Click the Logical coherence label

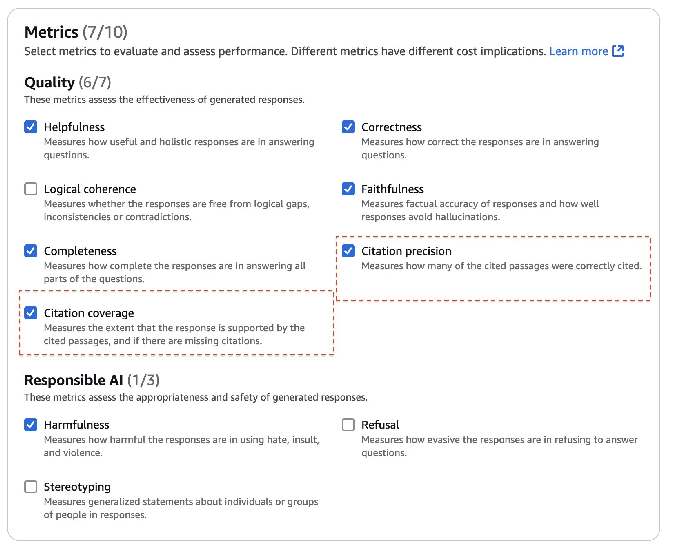[90, 189]
